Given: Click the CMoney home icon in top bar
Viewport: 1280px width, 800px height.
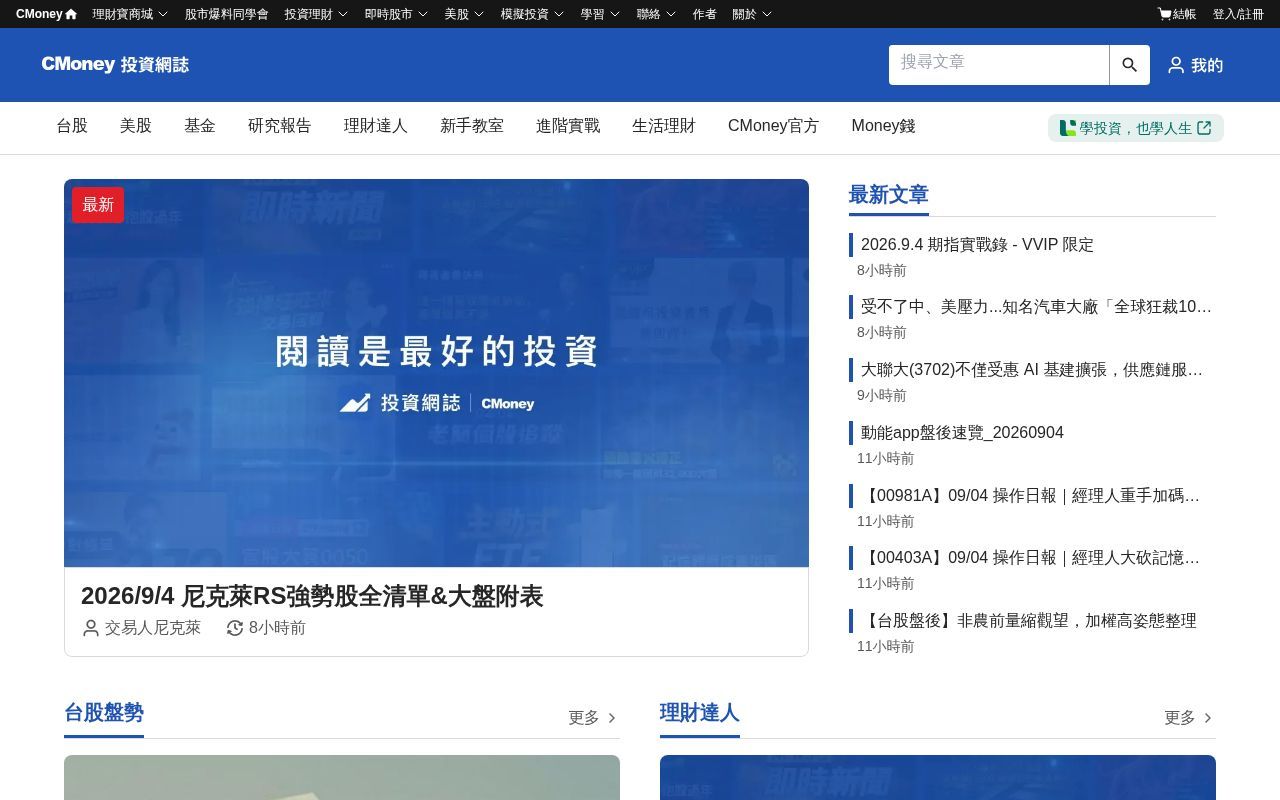Looking at the screenshot, I should [x=71, y=14].
